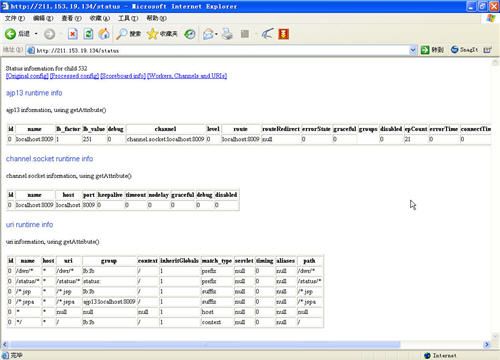This screenshot has height=360, width=500.
Task: Open the Favorites (收藏) menu
Action: click(100, 18)
